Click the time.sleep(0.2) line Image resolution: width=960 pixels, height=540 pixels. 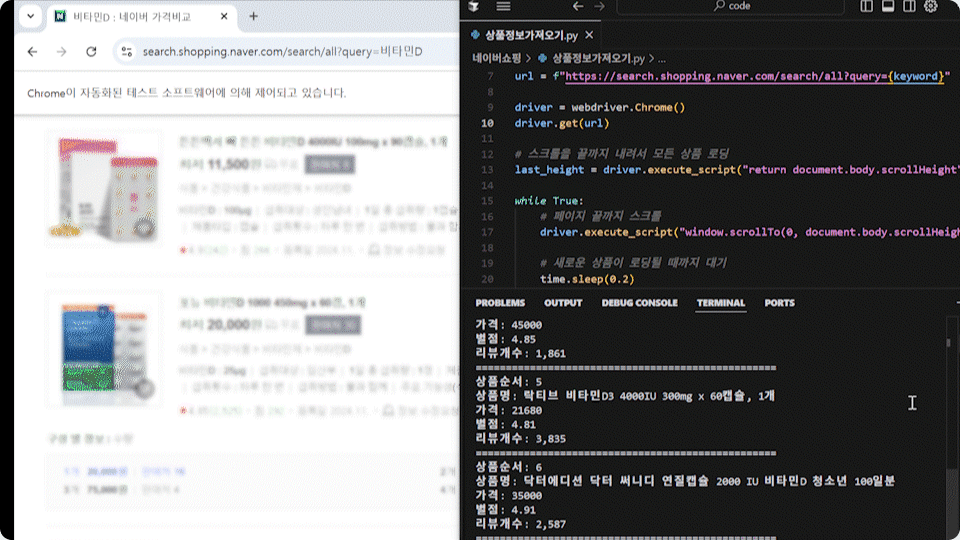[587, 279]
